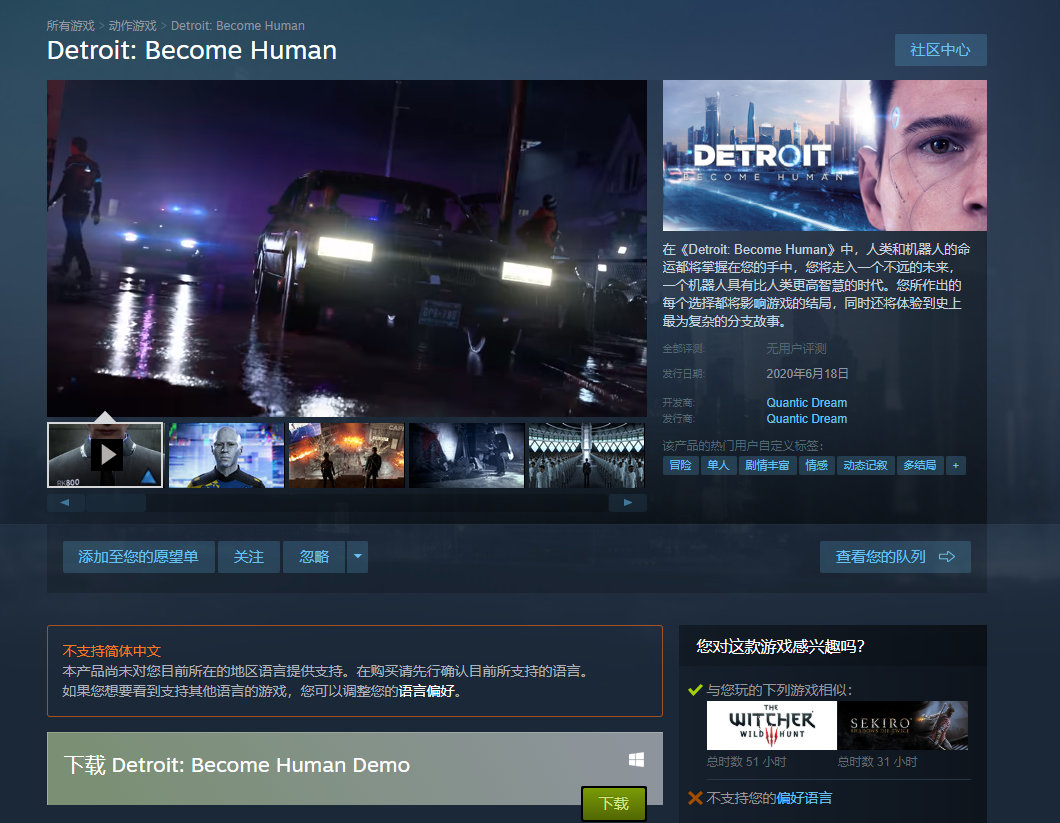Screen dimensions: 1060x823
Task: Open the 偏好语言 preferred language link
Action: (804, 798)
